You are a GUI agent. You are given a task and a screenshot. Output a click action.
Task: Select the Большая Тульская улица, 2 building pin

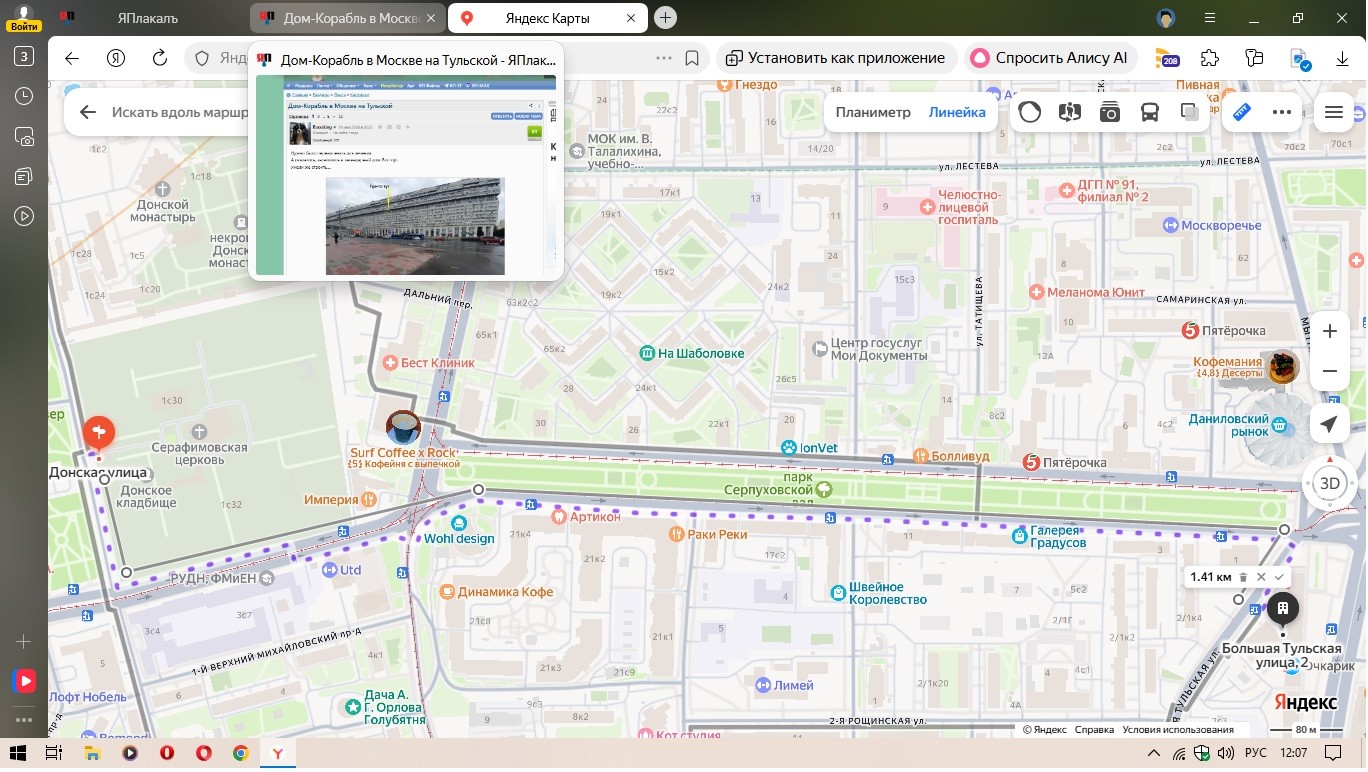coord(1282,609)
